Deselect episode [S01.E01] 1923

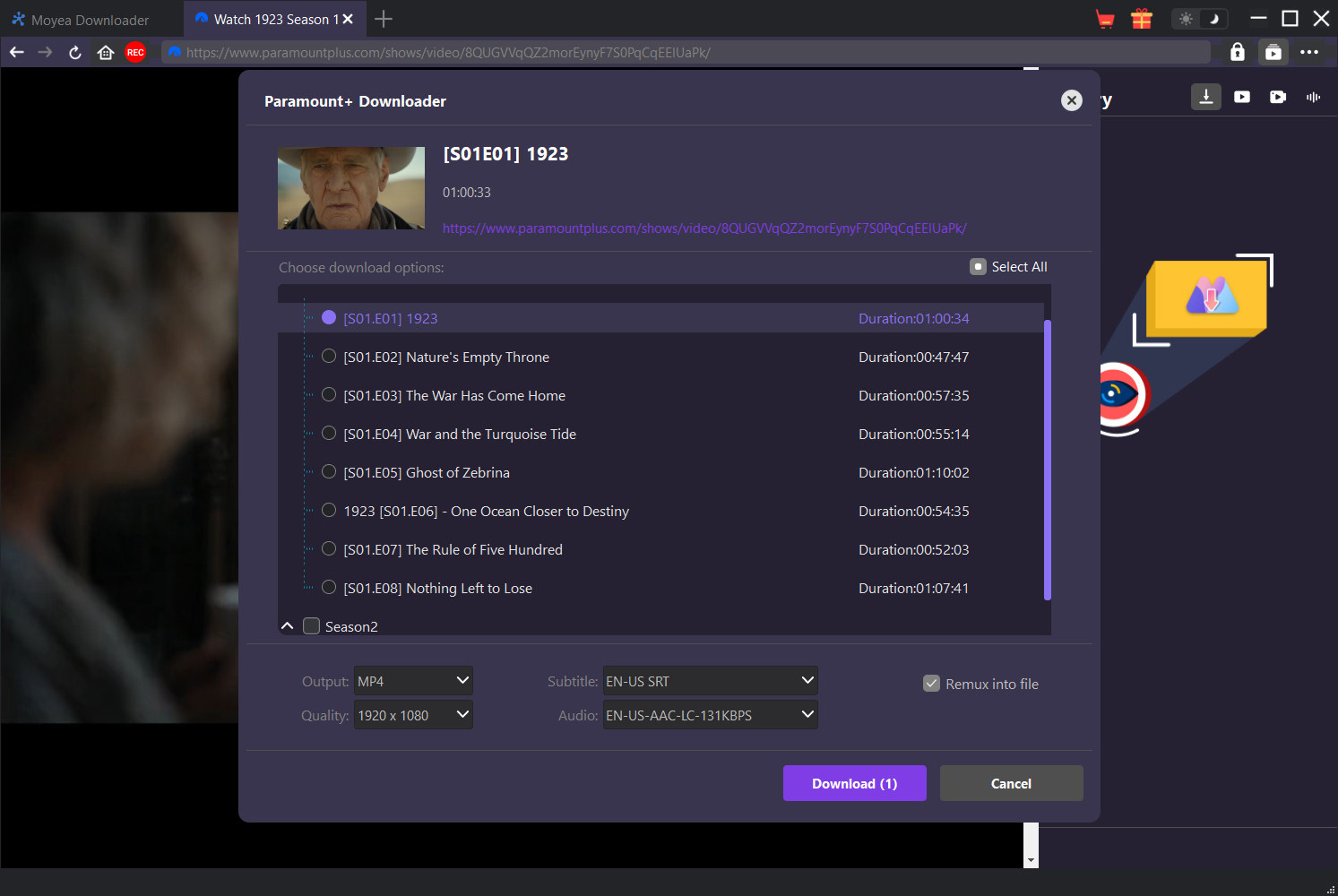click(x=329, y=317)
